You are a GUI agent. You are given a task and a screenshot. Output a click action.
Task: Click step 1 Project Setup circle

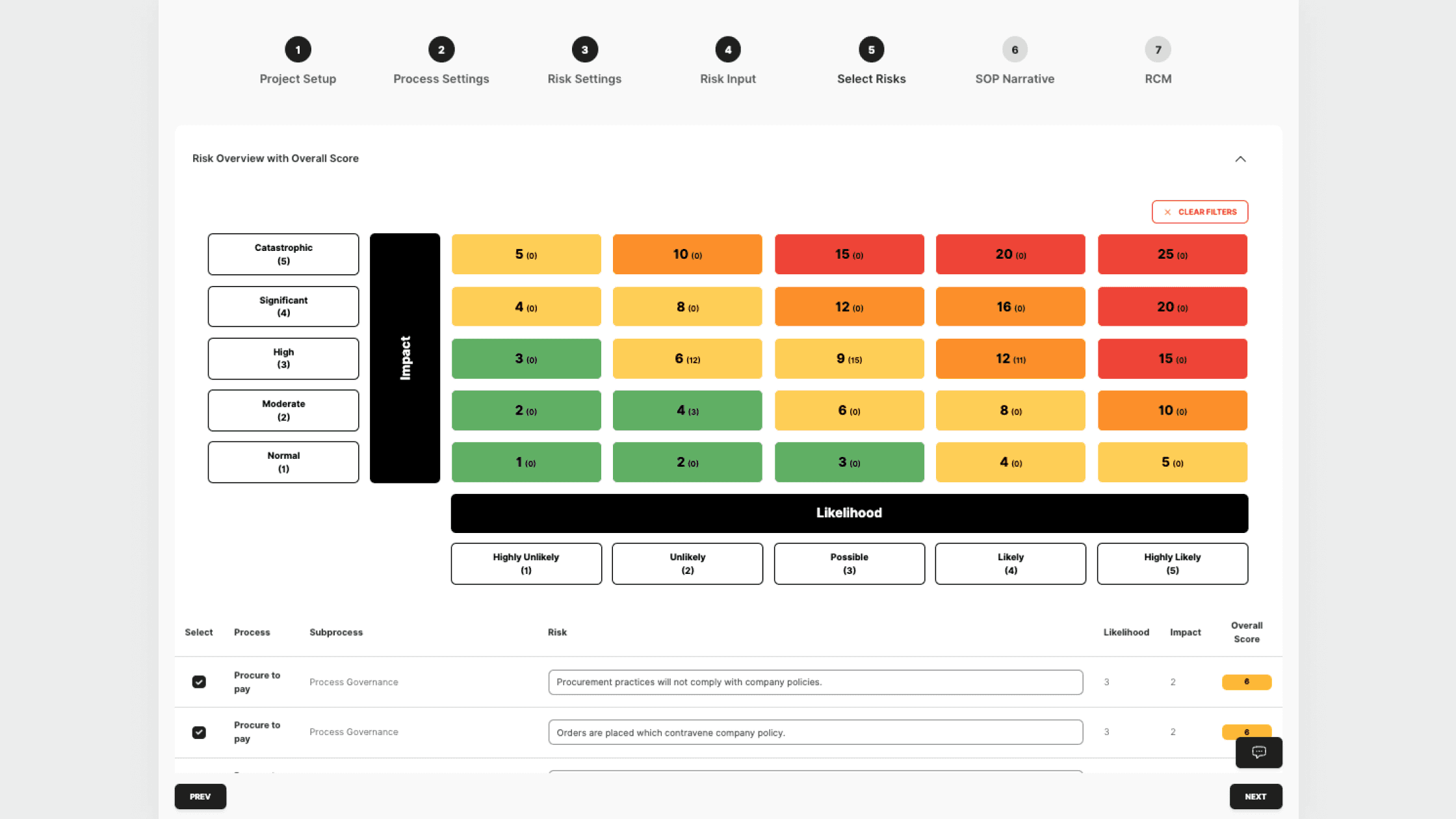pyautogui.click(x=298, y=49)
